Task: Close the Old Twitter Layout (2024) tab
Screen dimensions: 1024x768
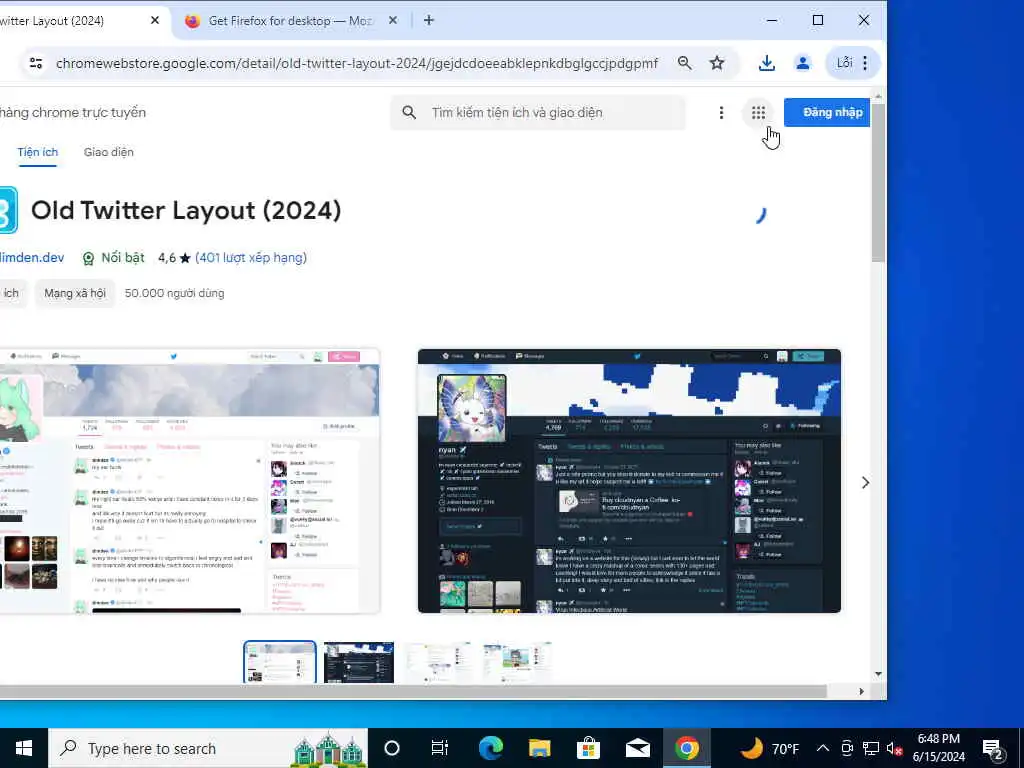Action: [x=155, y=20]
